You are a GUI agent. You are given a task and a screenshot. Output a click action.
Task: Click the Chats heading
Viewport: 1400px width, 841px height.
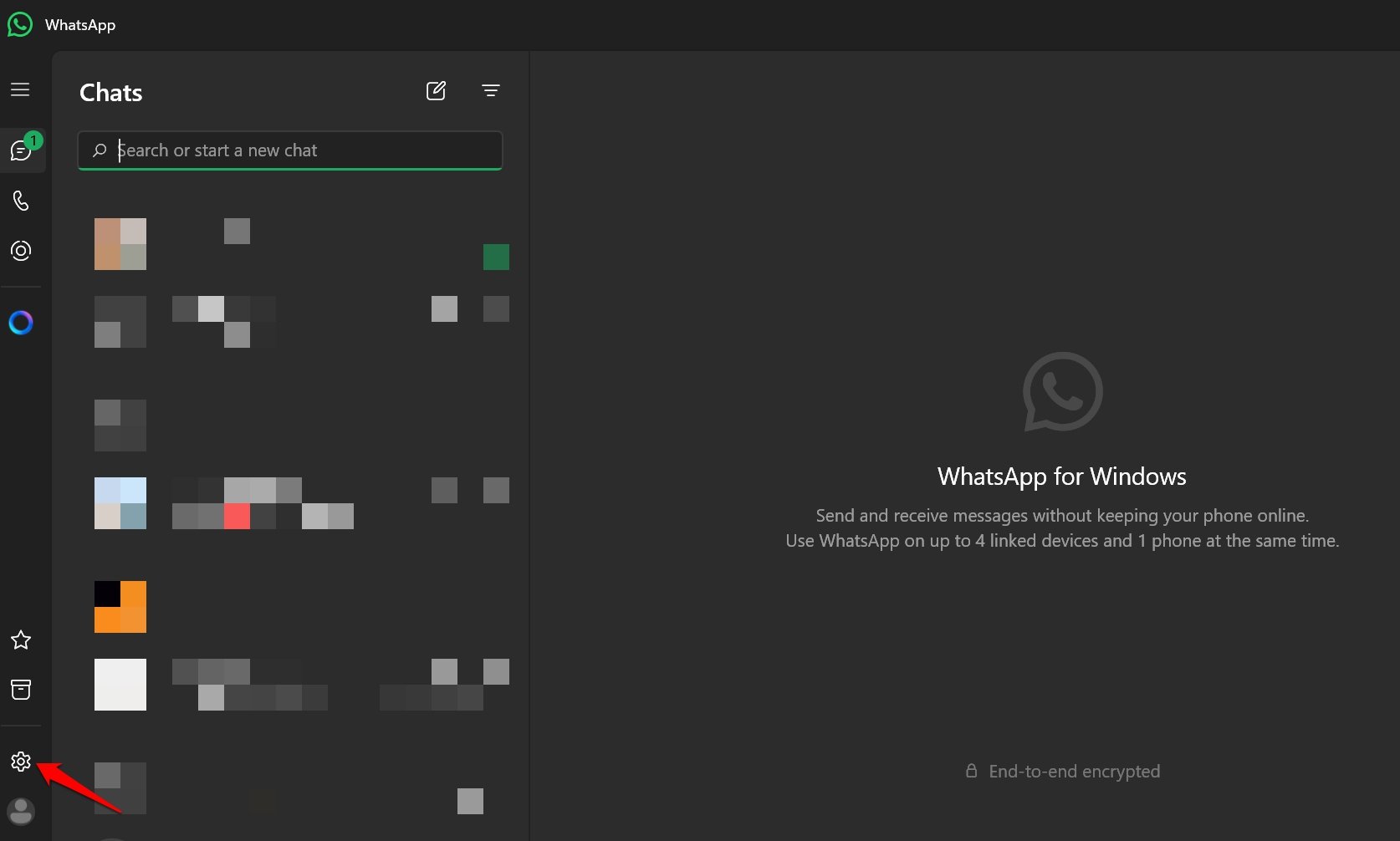pos(111,92)
